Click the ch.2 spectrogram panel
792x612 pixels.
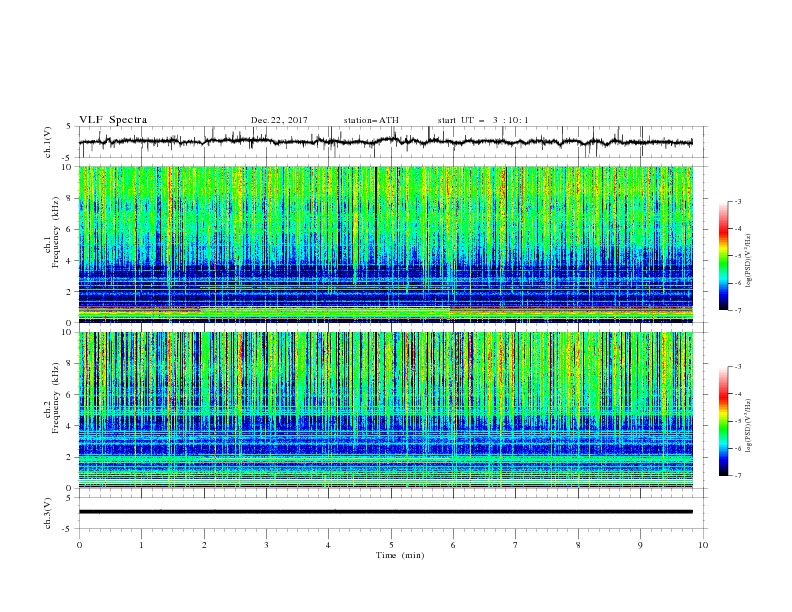(x=385, y=410)
